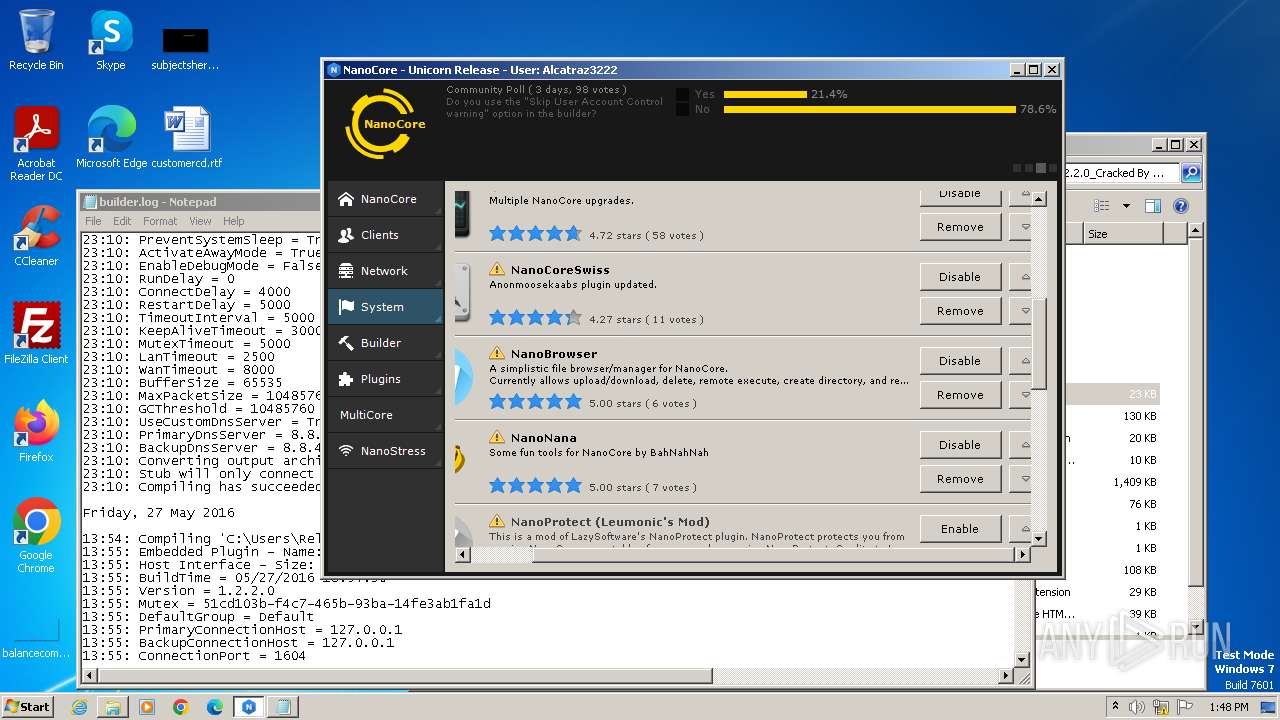
Task: Click the NanoNana warning icon
Action: tap(497, 437)
